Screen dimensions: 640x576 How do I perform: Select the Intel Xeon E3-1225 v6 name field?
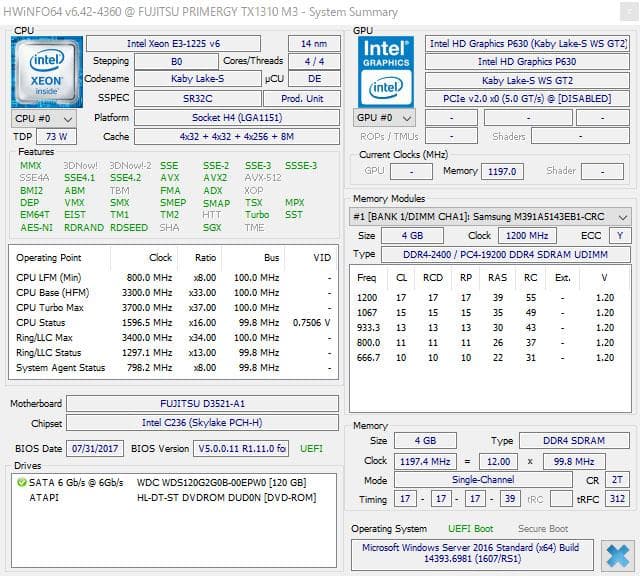[173, 44]
